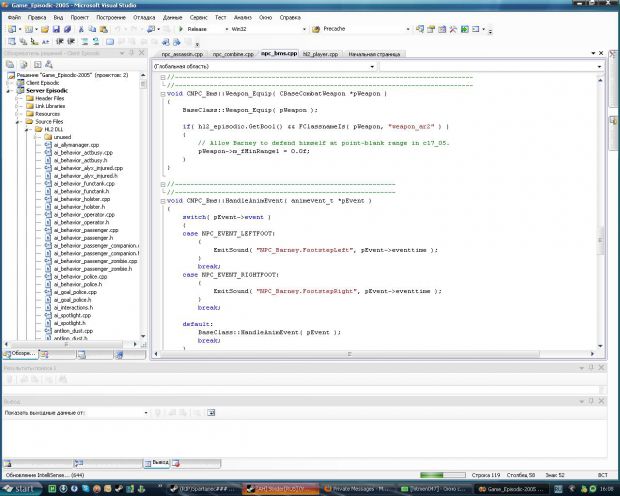
Task: Open the Game_Episodic-2005 taskbar button
Action: point(512,489)
